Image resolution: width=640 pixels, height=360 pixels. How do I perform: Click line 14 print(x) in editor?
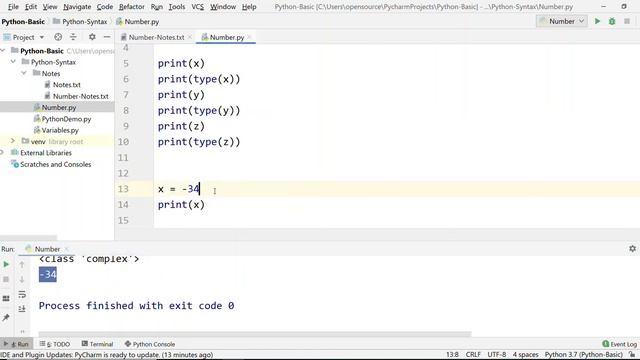(x=181, y=204)
